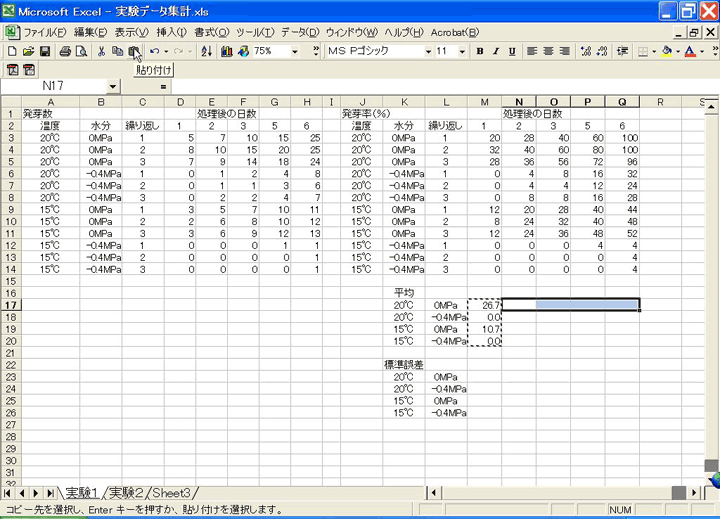Viewport: 720px width, 519px height.
Task: Click column header K
Action: (x=404, y=102)
